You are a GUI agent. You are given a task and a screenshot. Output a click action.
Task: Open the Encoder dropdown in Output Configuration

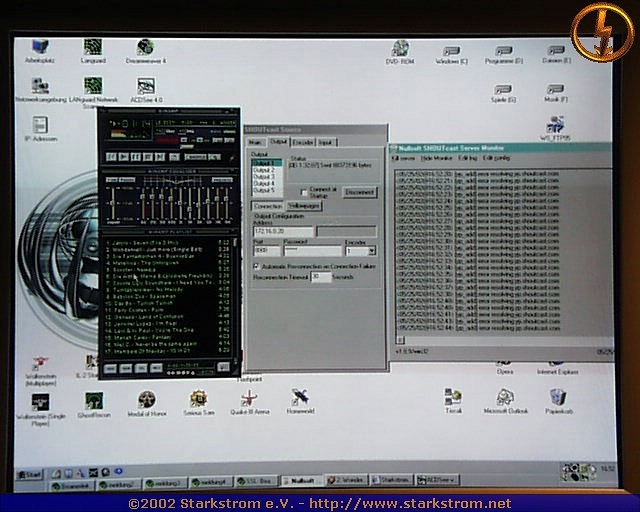(x=372, y=251)
